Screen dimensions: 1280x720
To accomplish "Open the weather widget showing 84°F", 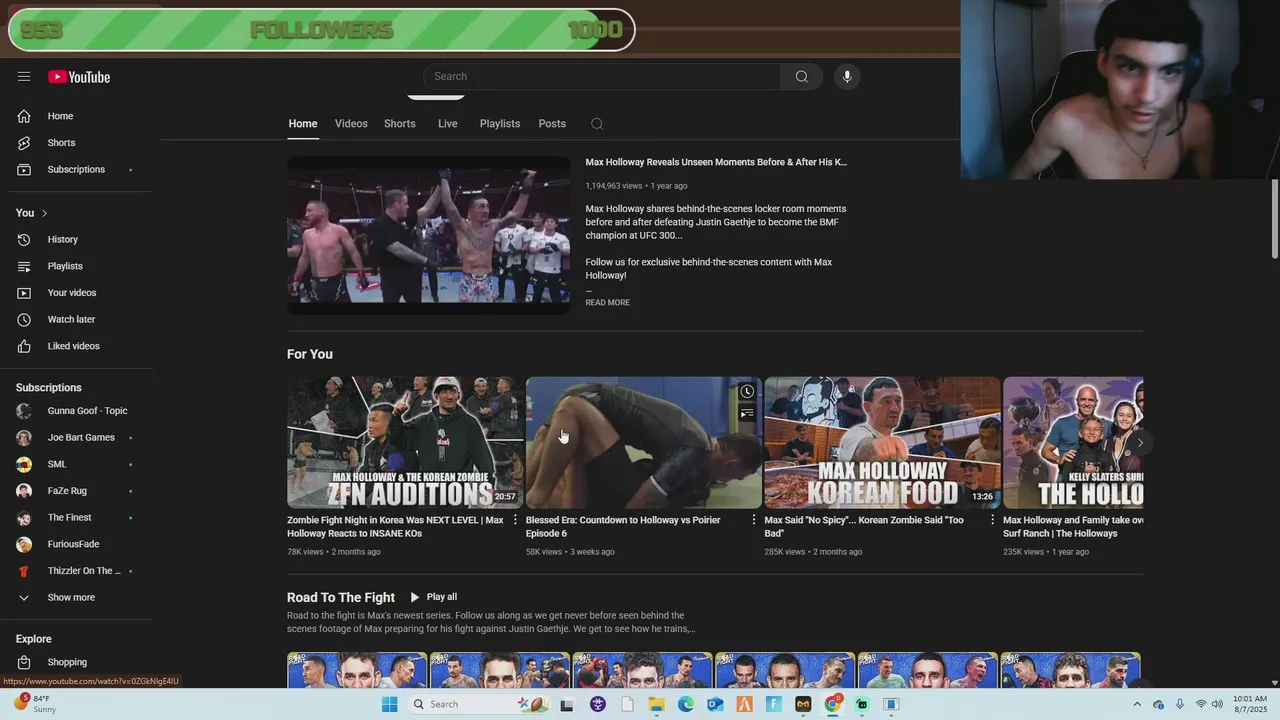I will pyautogui.click(x=36, y=704).
